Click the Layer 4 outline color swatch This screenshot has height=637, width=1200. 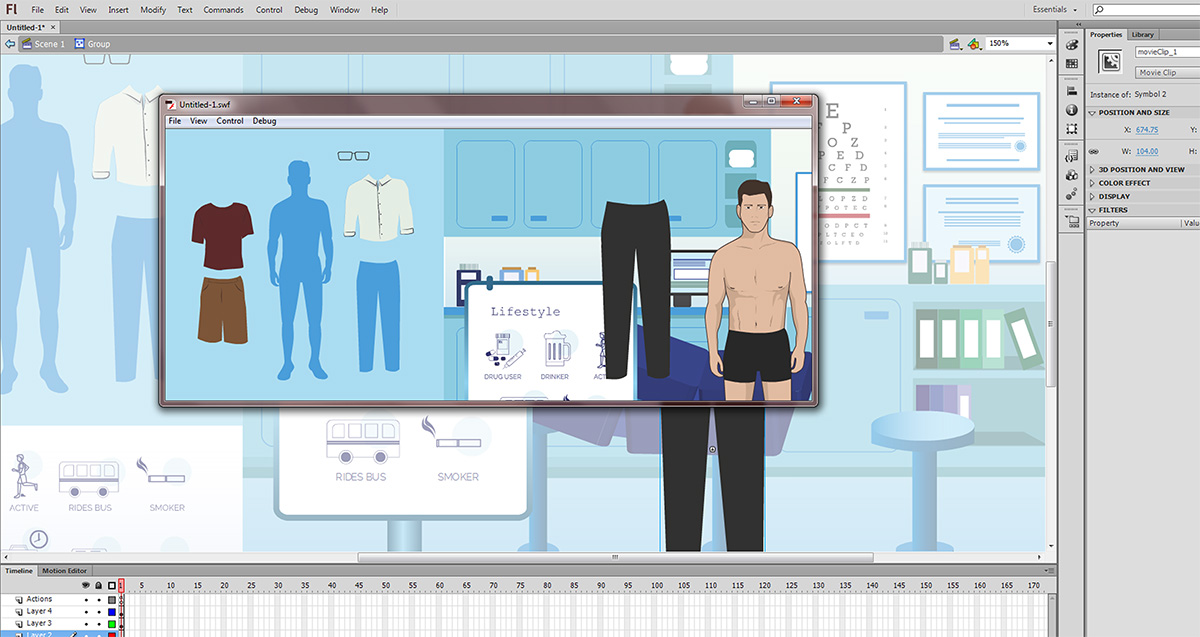coord(110,611)
